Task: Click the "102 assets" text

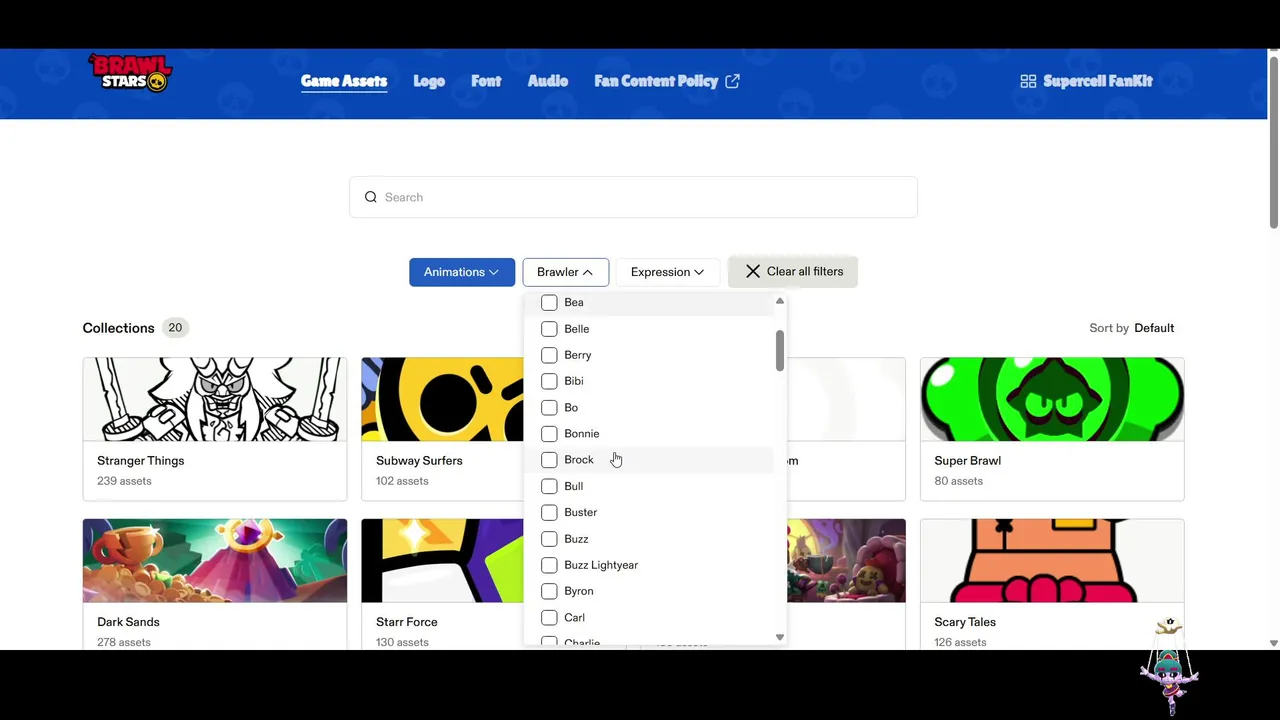Action: pyautogui.click(x=402, y=481)
